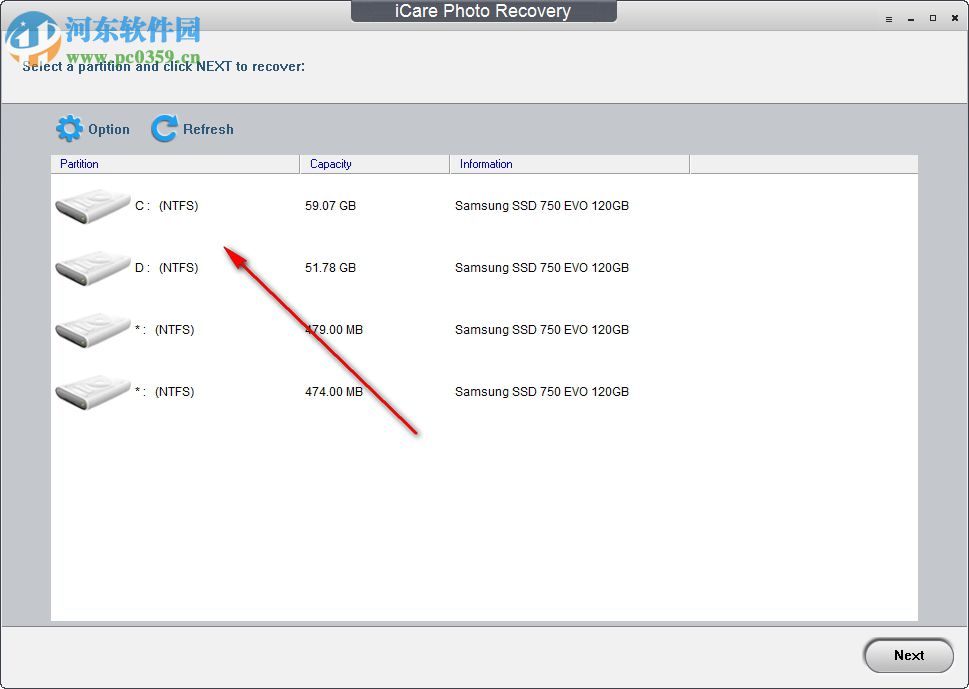The image size is (969, 689).
Task: Select the D: drive icon
Action: (x=91, y=267)
